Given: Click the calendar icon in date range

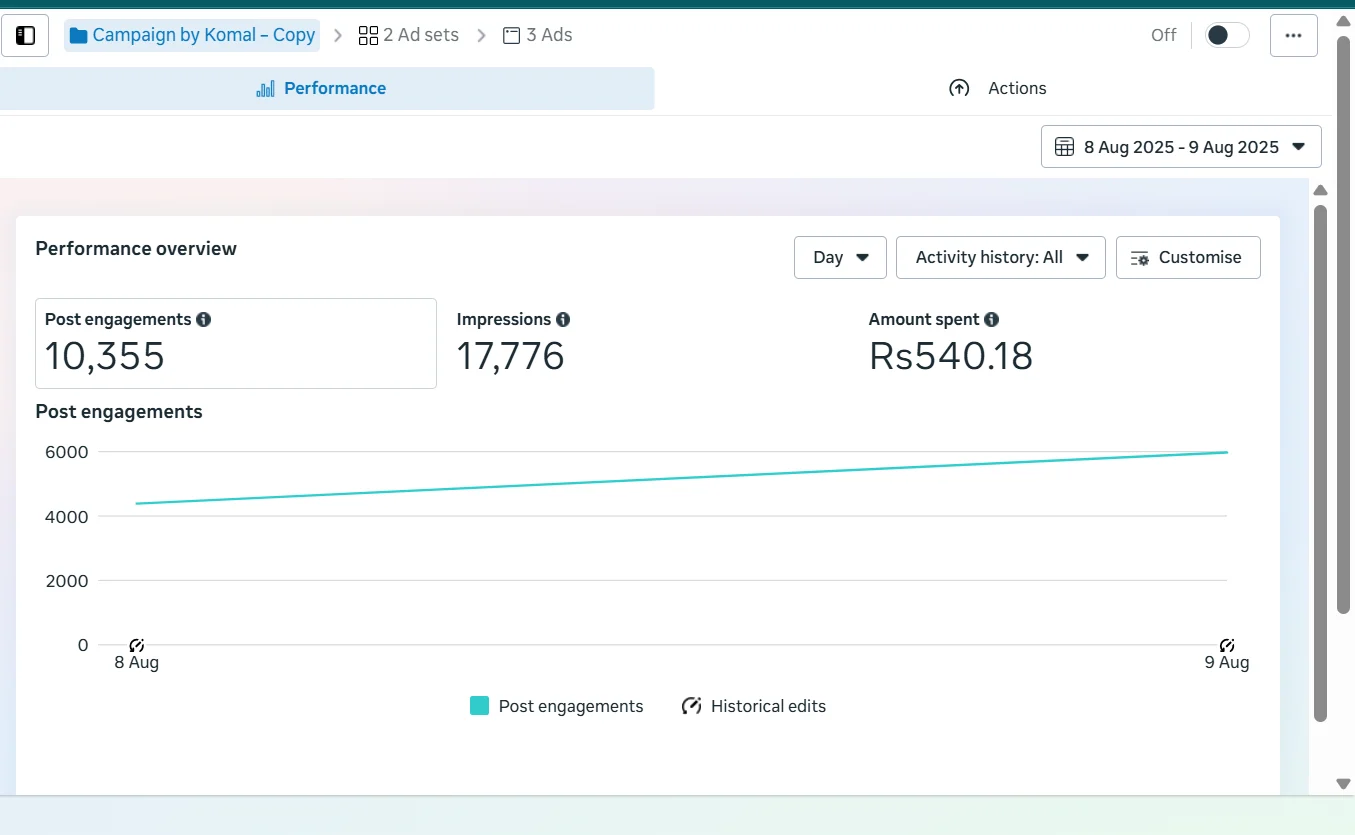Looking at the screenshot, I should (1064, 147).
